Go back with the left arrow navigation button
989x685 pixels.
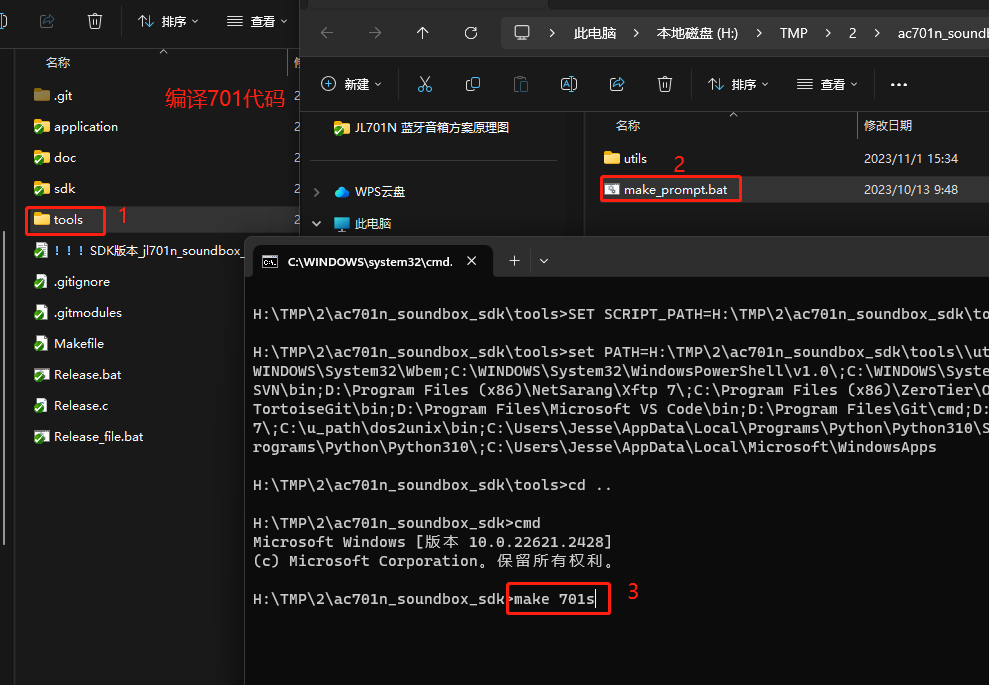pos(327,33)
